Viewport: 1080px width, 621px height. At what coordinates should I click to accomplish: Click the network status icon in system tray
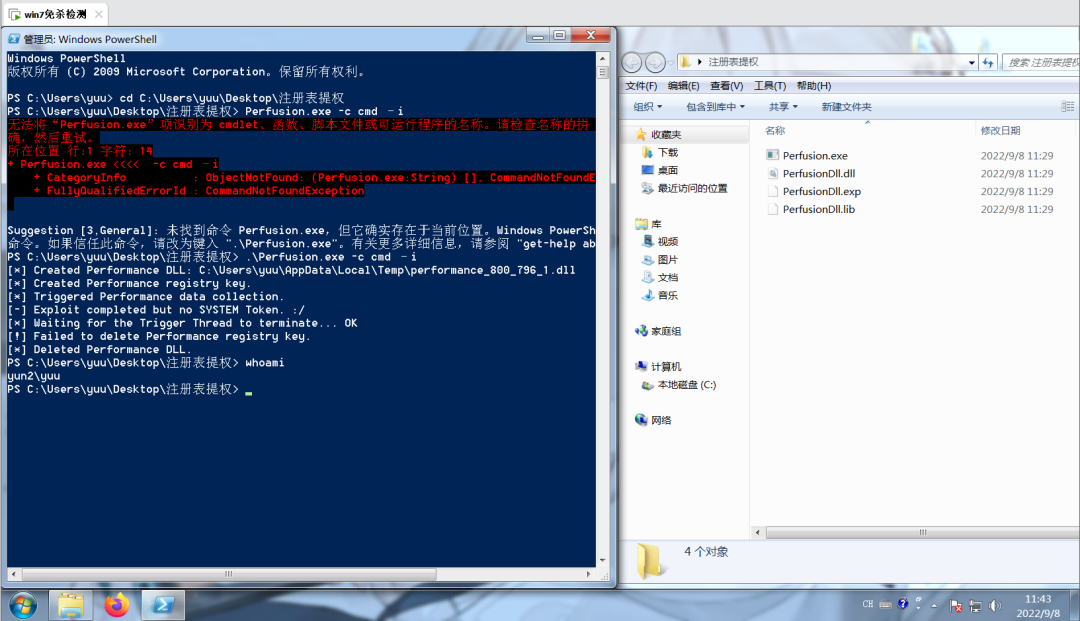[975, 604]
